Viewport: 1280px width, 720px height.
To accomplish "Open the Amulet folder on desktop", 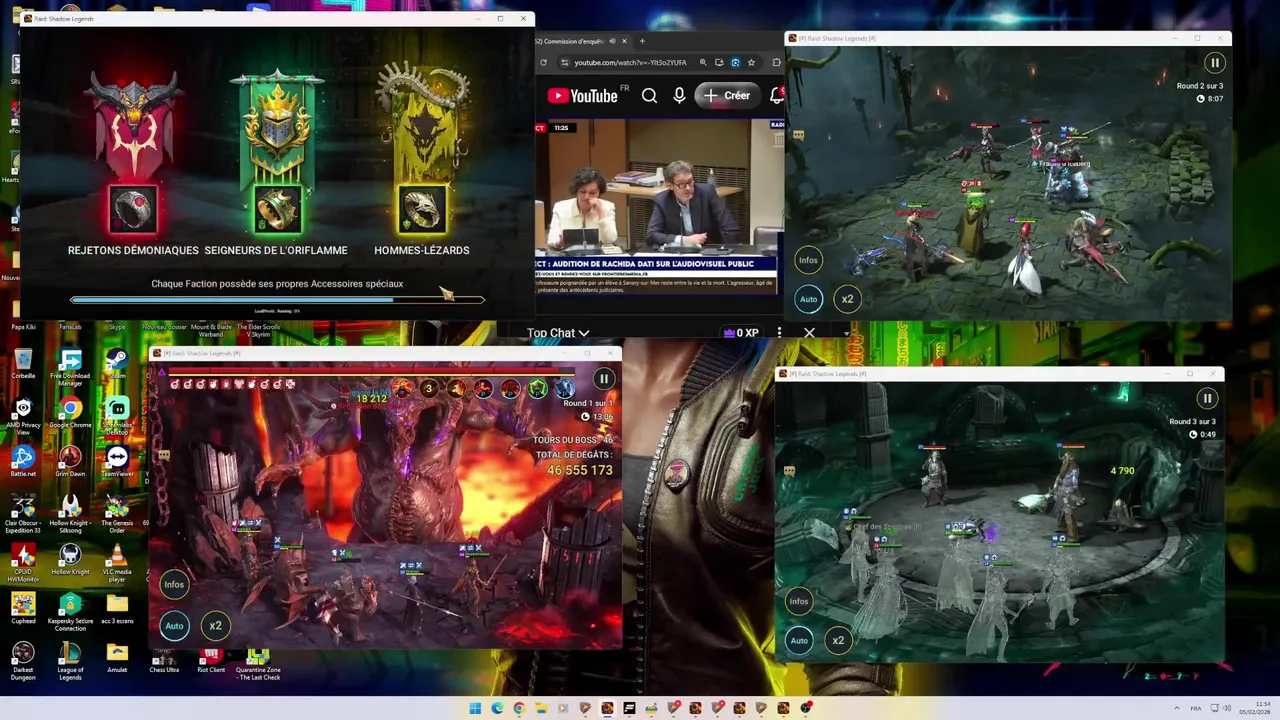I will point(117,657).
